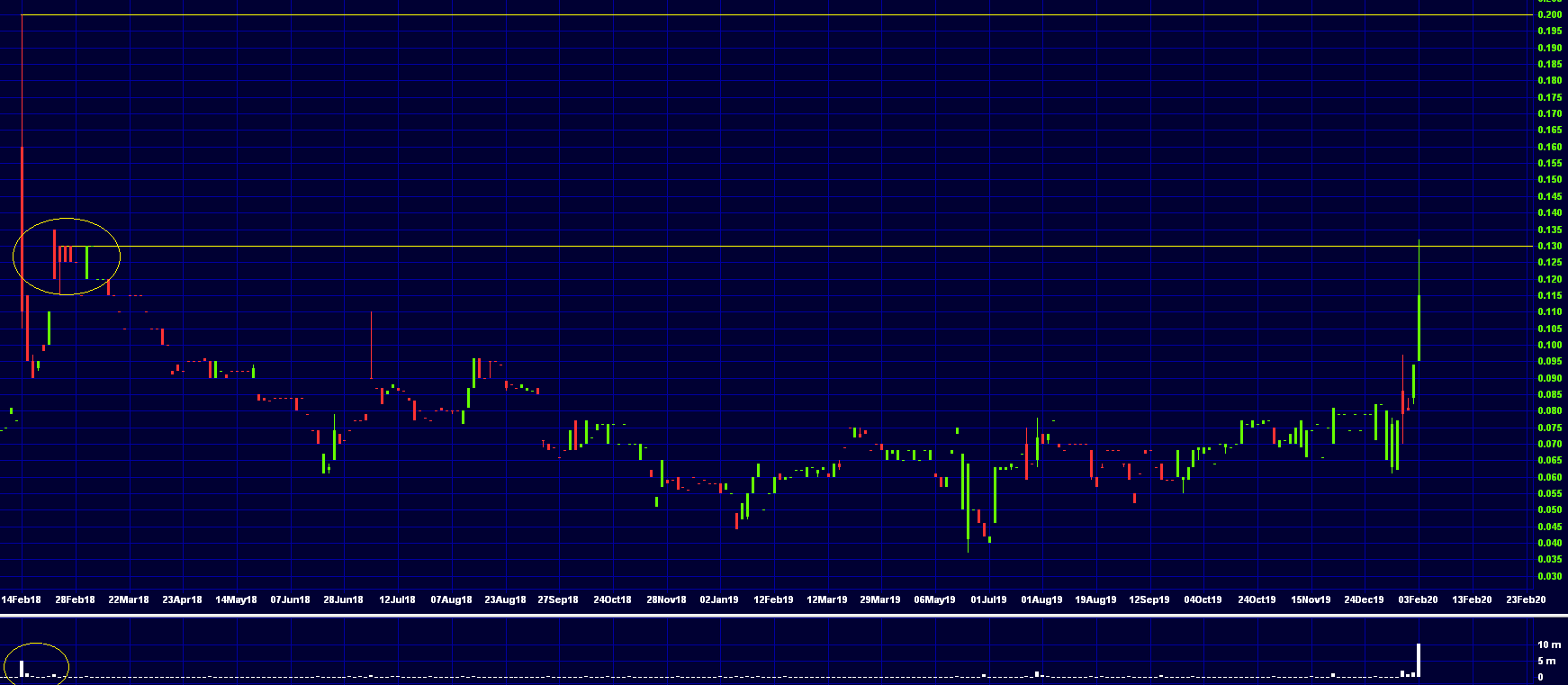The height and width of the screenshot is (685, 1568).
Task: Select the 06May19 date label
Action: 934,599
